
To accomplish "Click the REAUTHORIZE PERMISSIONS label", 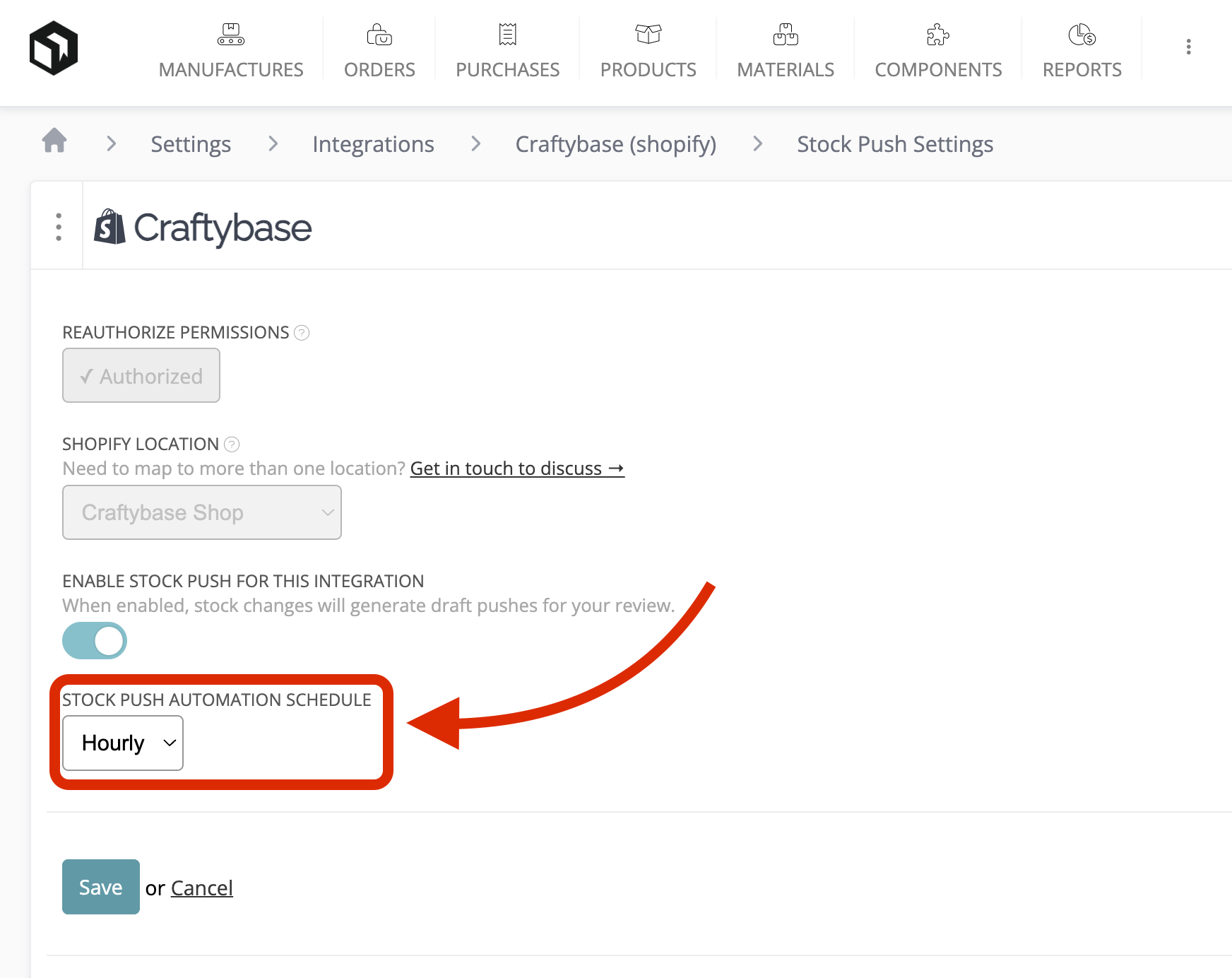I will [x=176, y=332].
